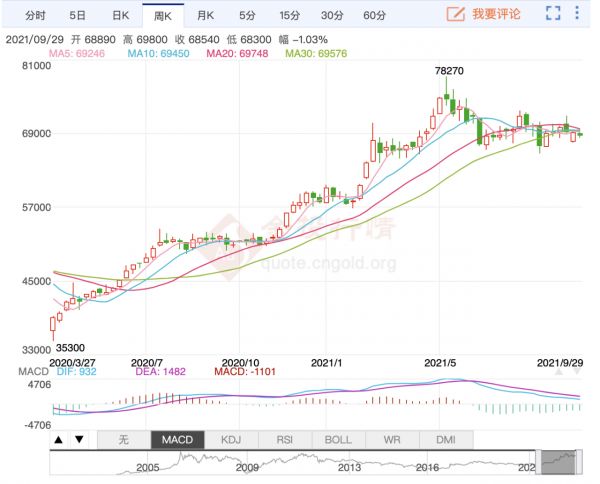The image size is (600, 484).
Task: Expand chart to fullscreen mode
Action: click(x=553, y=15)
